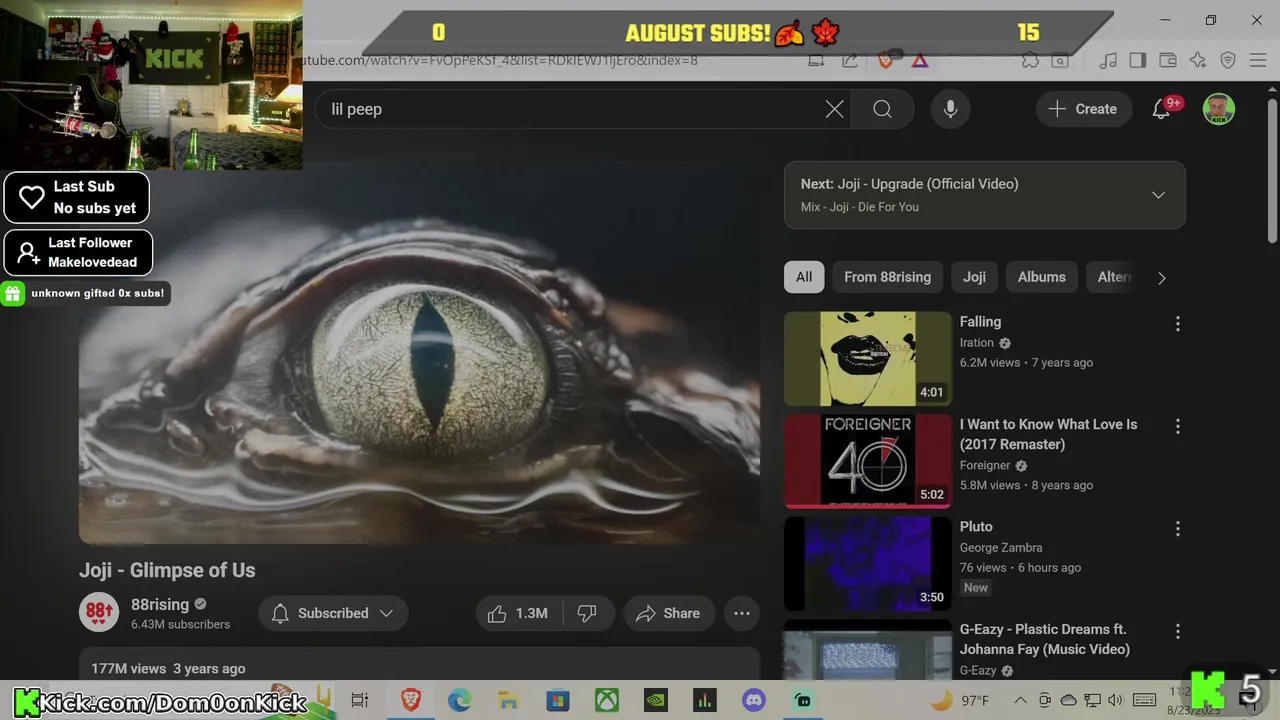This screenshot has height=720, width=1280.
Task: Click 177M views description box
Action: pyautogui.click(x=419, y=665)
